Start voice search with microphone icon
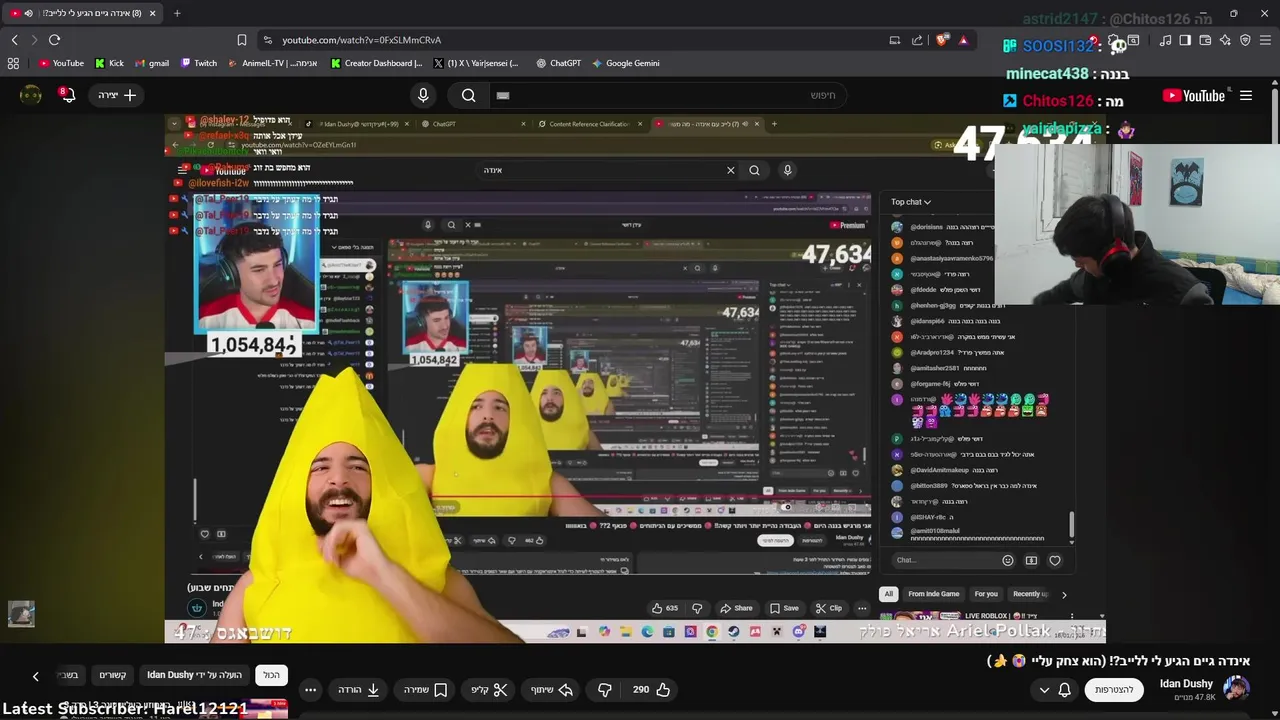Image resolution: width=1280 pixels, height=720 pixels. (x=423, y=95)
